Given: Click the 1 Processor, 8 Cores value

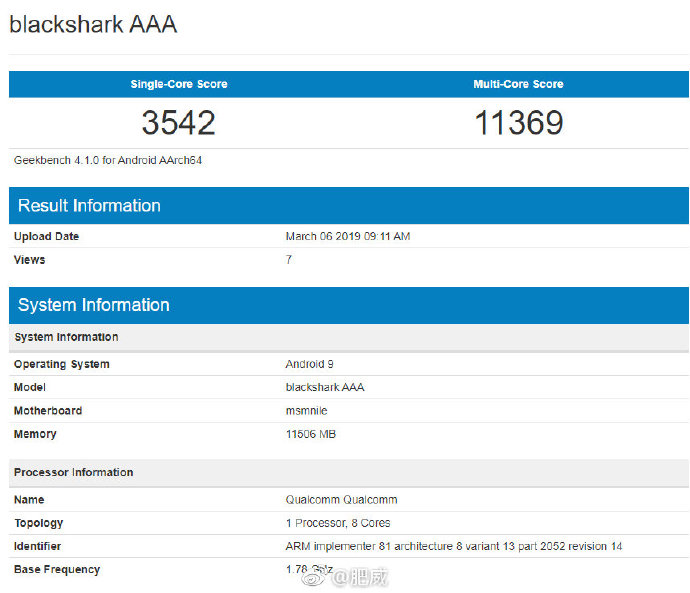Looking at the screenshot, I should [x=338, y=523].
